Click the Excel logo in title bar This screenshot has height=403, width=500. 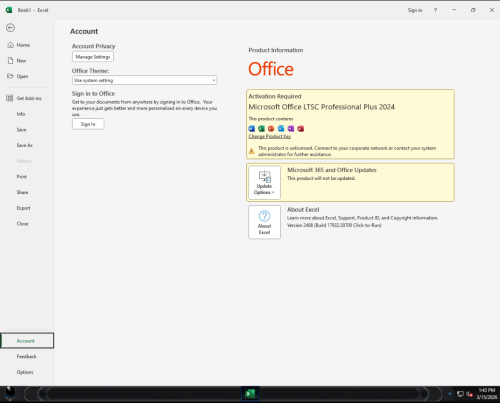[x=9, y=10]
